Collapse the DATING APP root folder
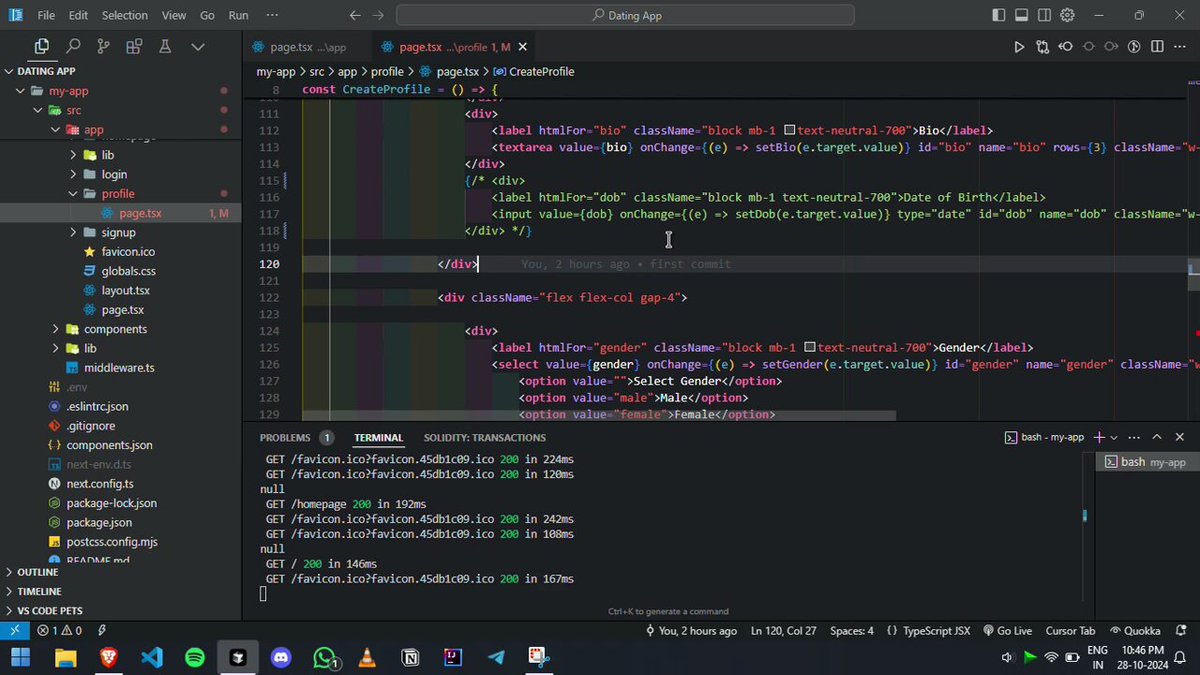Screen dimensions: 1200x675 [x=120, y=71]
